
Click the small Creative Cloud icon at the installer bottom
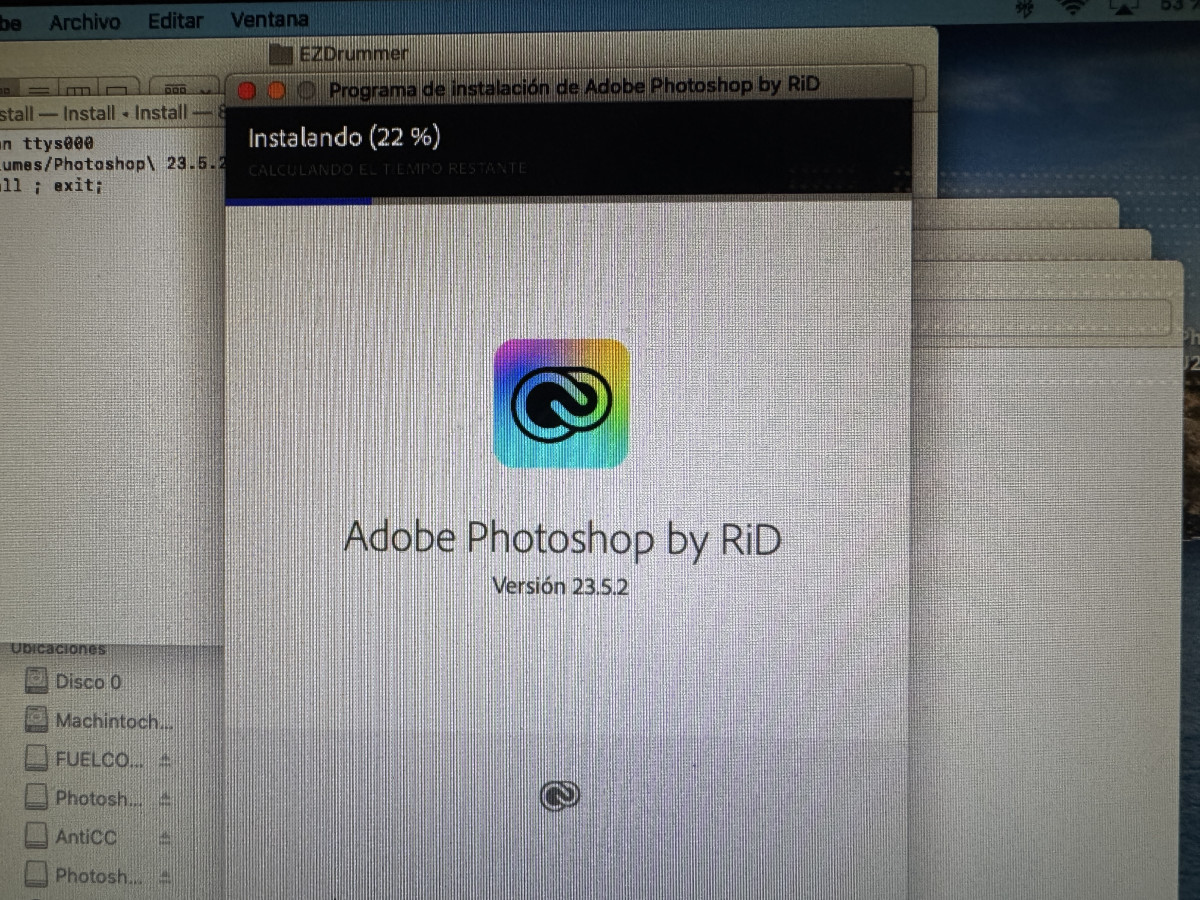[x=560, y=795]
